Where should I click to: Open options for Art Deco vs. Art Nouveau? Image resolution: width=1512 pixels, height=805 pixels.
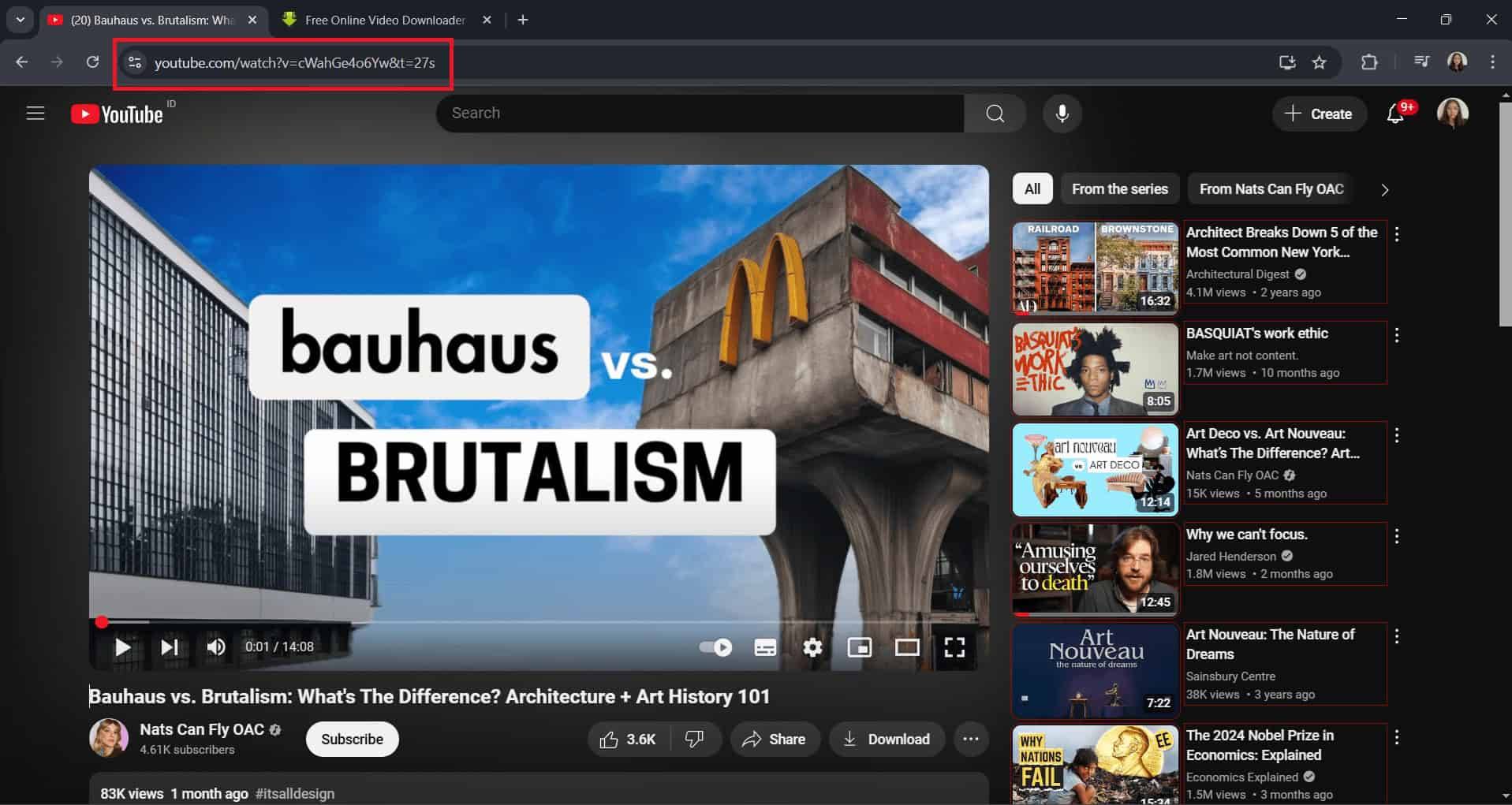(x=1397, y=435)
